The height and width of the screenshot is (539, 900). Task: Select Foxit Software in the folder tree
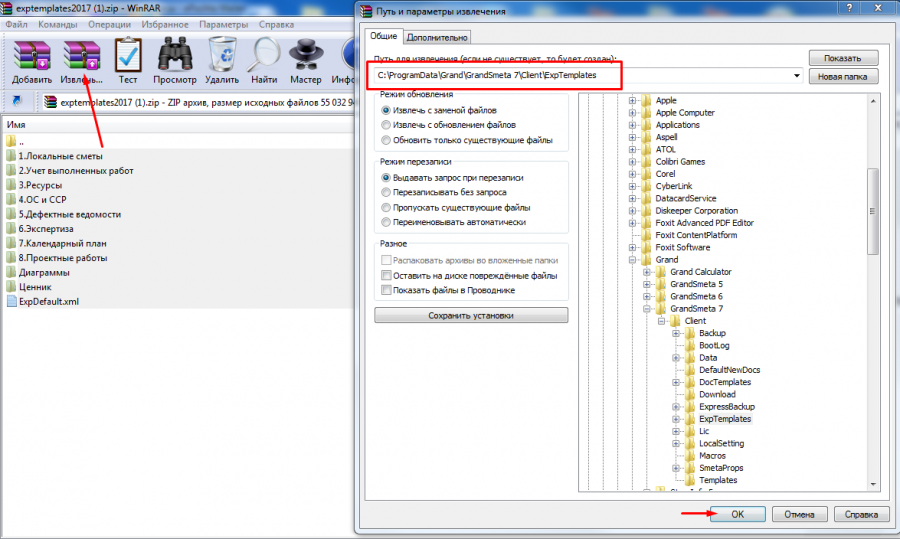(682, 247)
